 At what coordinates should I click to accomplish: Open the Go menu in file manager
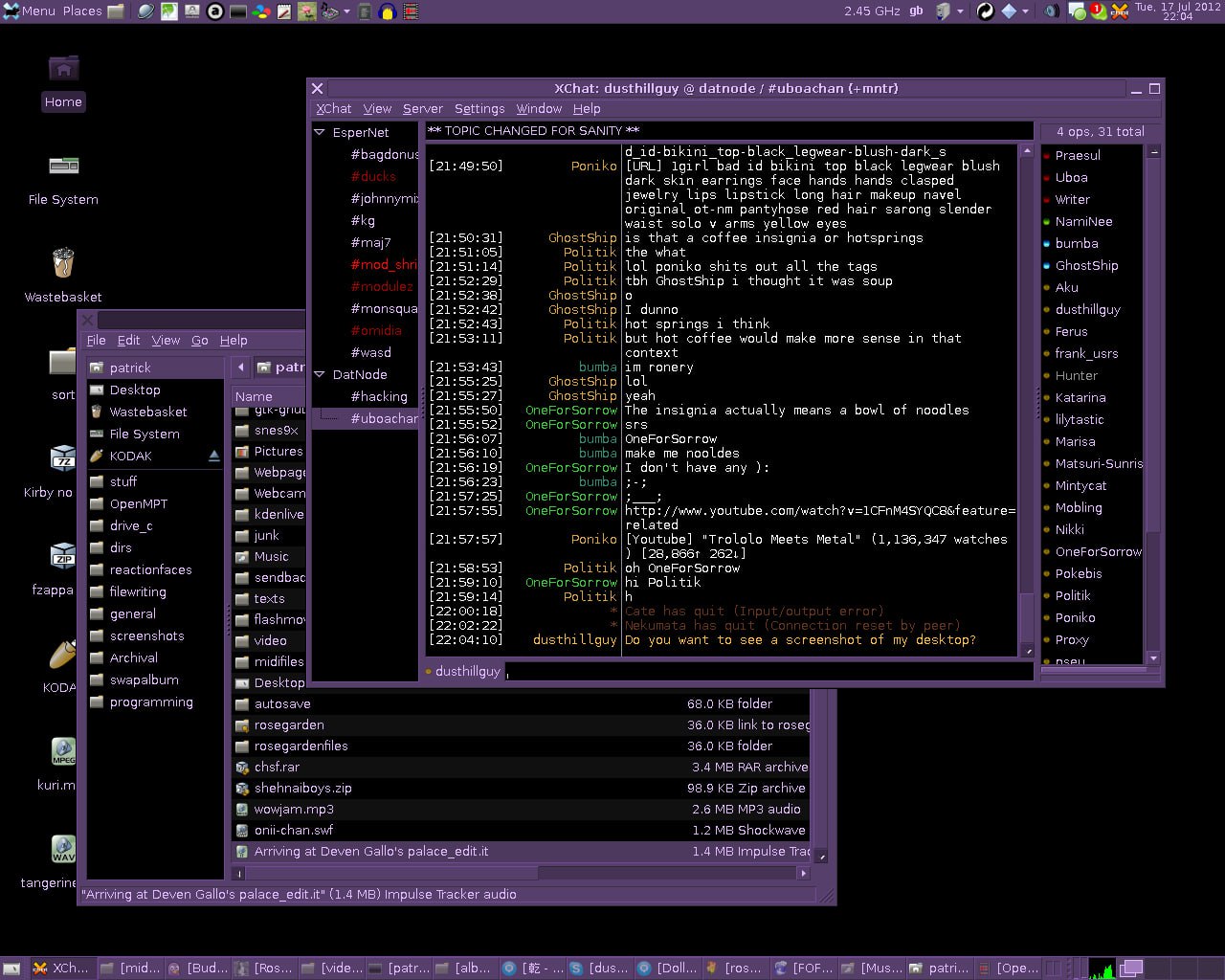coord(199,341)
